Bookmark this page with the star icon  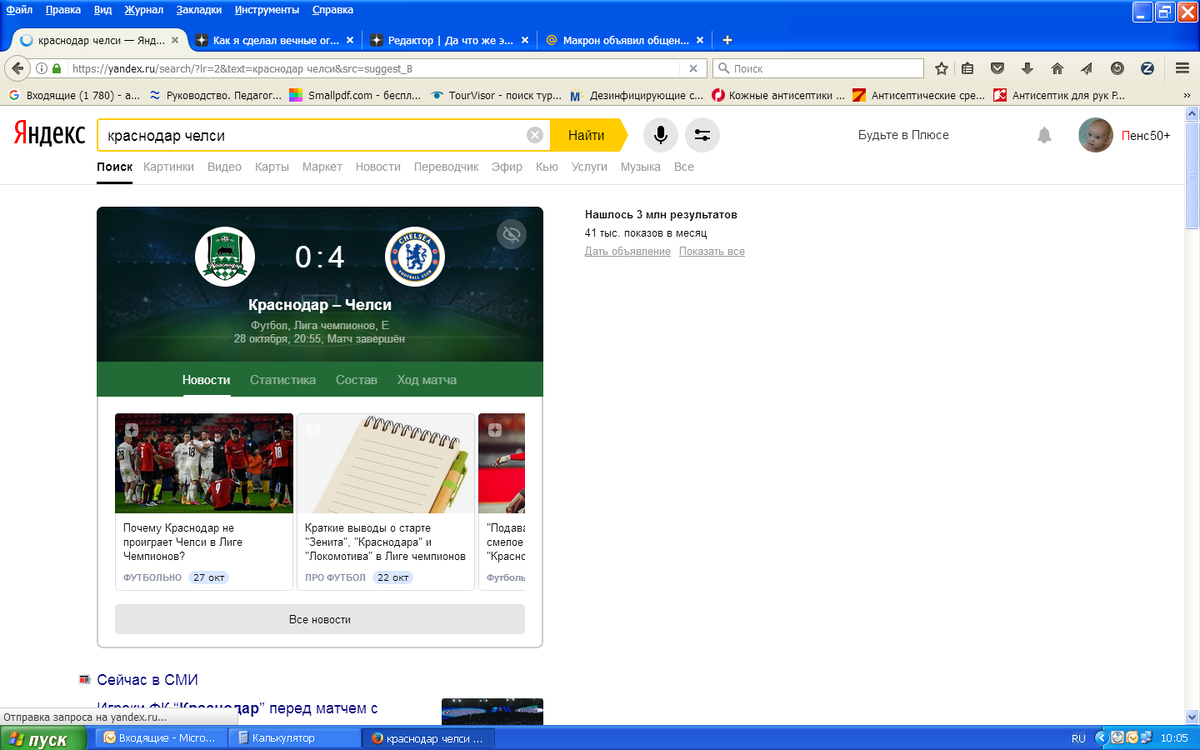pos(941,69)
